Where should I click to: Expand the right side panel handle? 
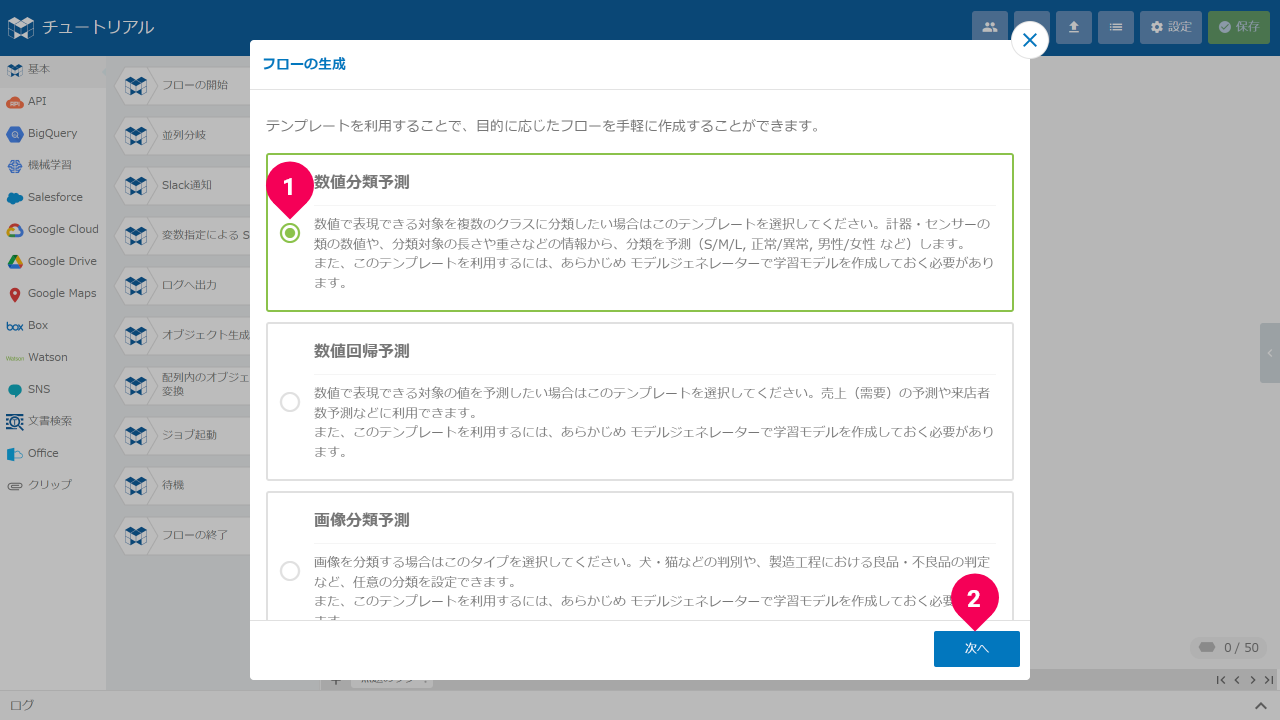click(1270, 353)
